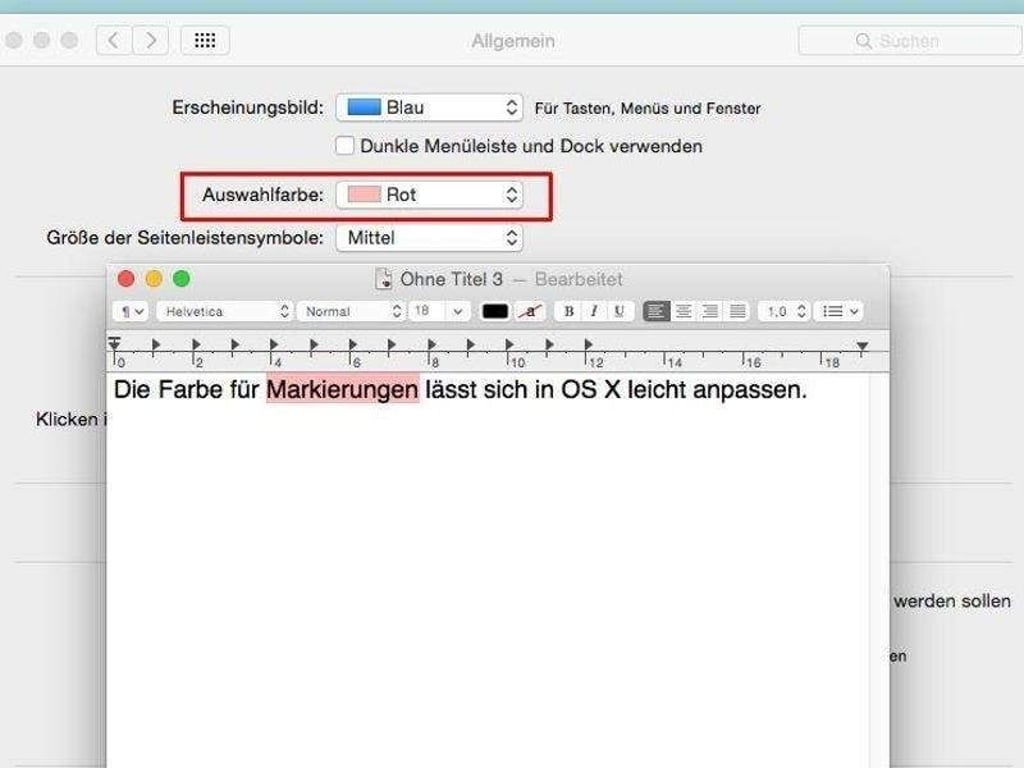Open the line spacing 1,0 dropdown
1024x768 pixels.
tap(784, 312)
